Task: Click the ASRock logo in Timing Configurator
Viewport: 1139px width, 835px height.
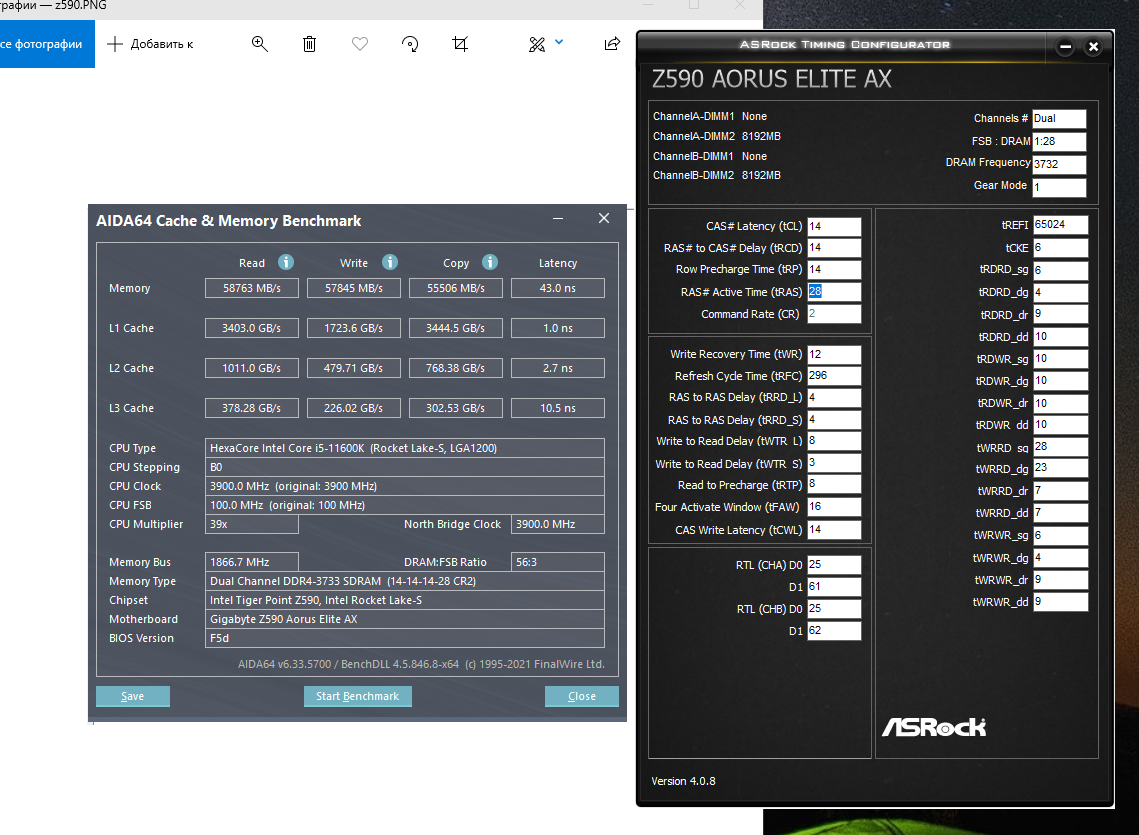Action: [x=934, y=727]
